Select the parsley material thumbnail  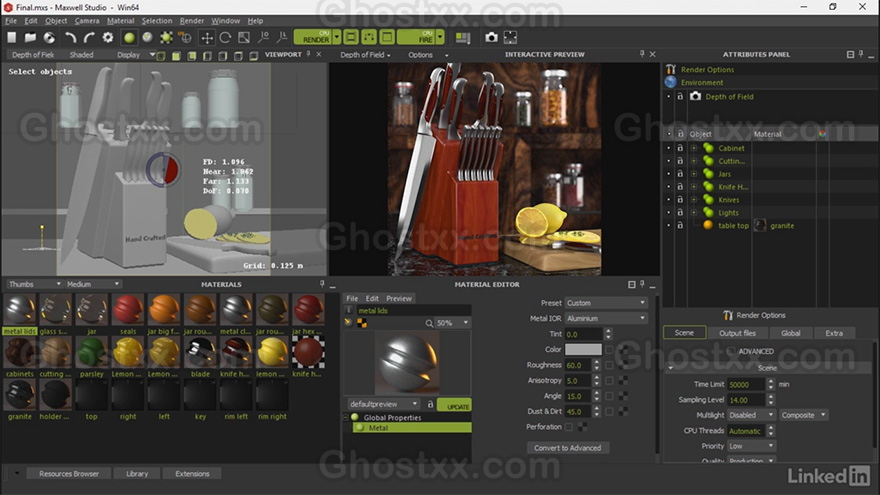click(x=91, y=352)
